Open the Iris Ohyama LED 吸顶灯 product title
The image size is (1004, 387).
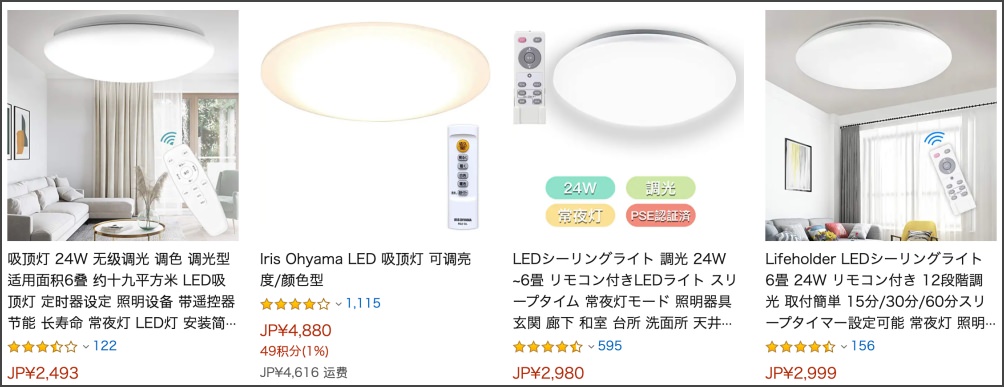[366, 270]
